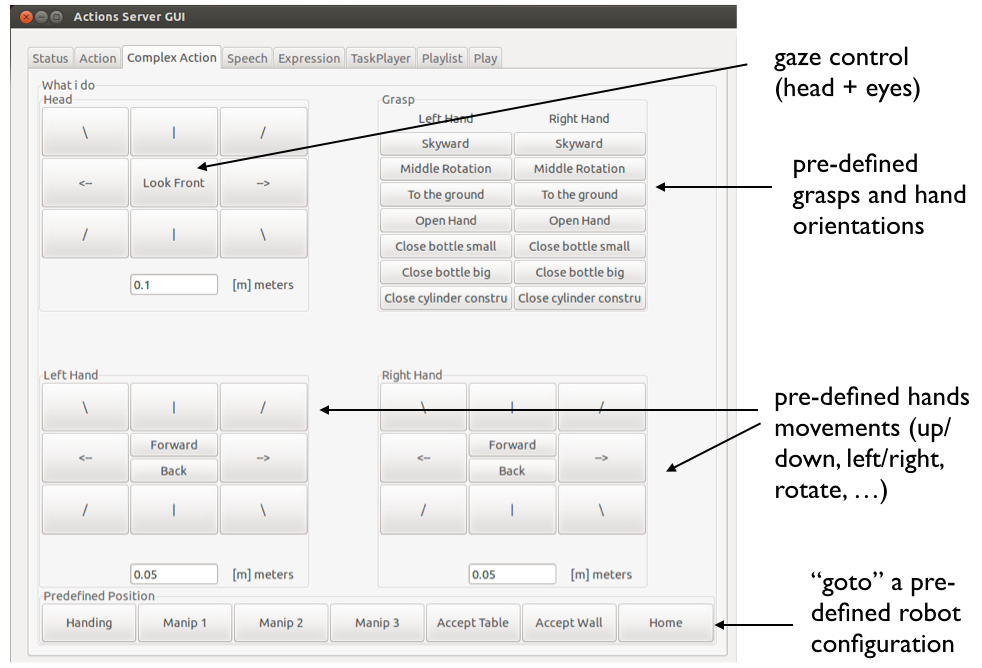Set Left Hand to Middle Rotation
Viewport: 982px width, 668px height.
click(445, 169)
